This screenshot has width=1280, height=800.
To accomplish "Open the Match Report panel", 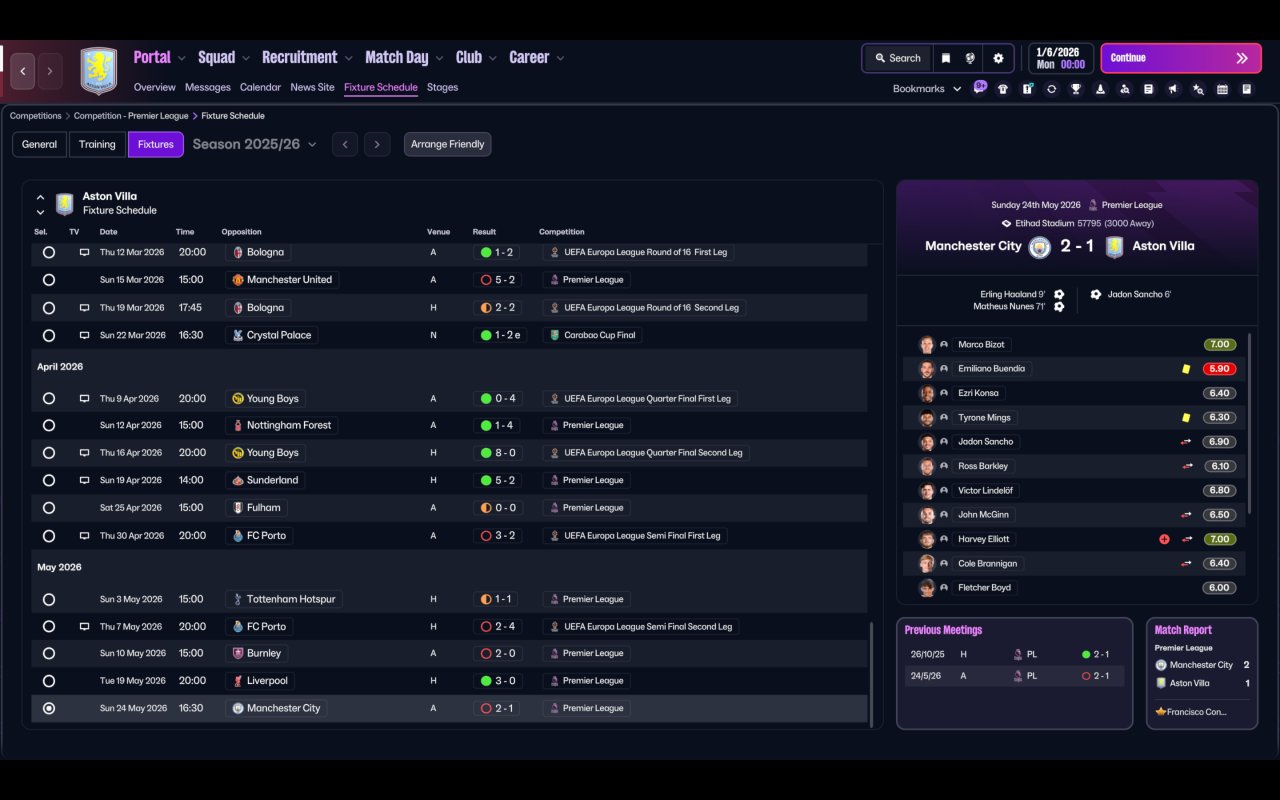I will [1202, 673].
